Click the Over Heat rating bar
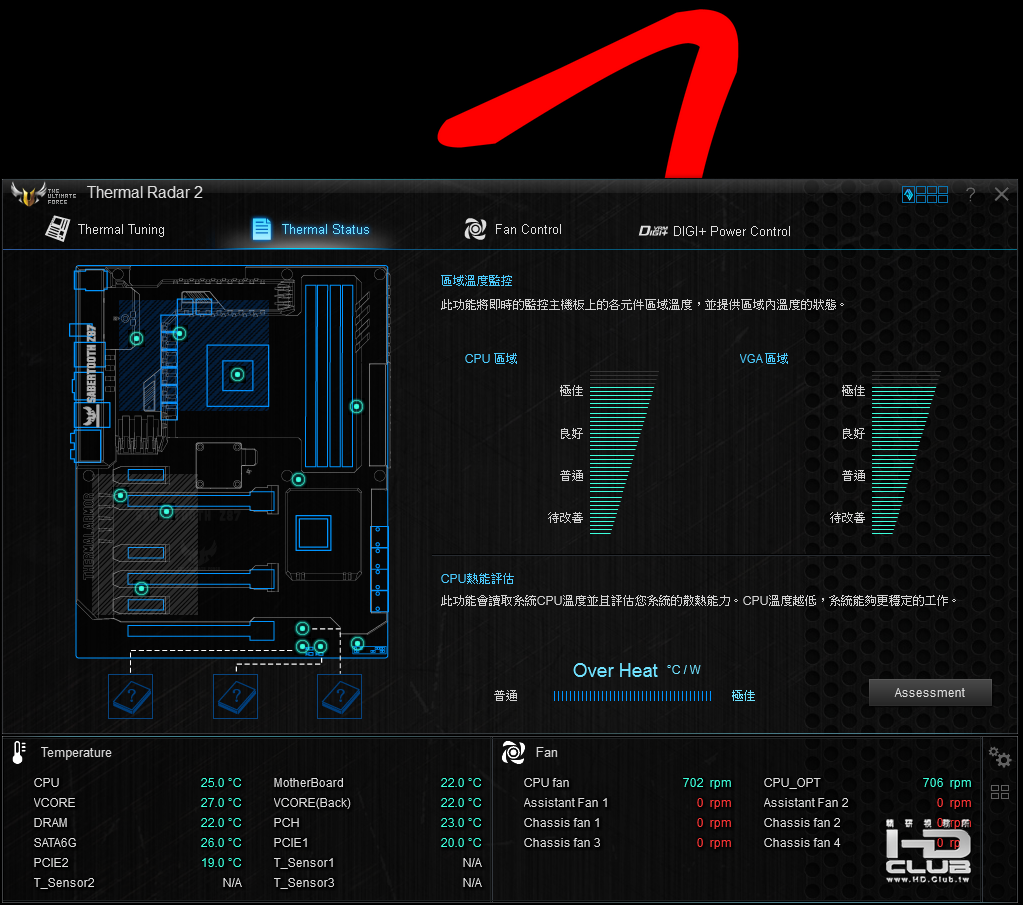The width and height of the screenshot is (1023, 905). coord(632,696)
